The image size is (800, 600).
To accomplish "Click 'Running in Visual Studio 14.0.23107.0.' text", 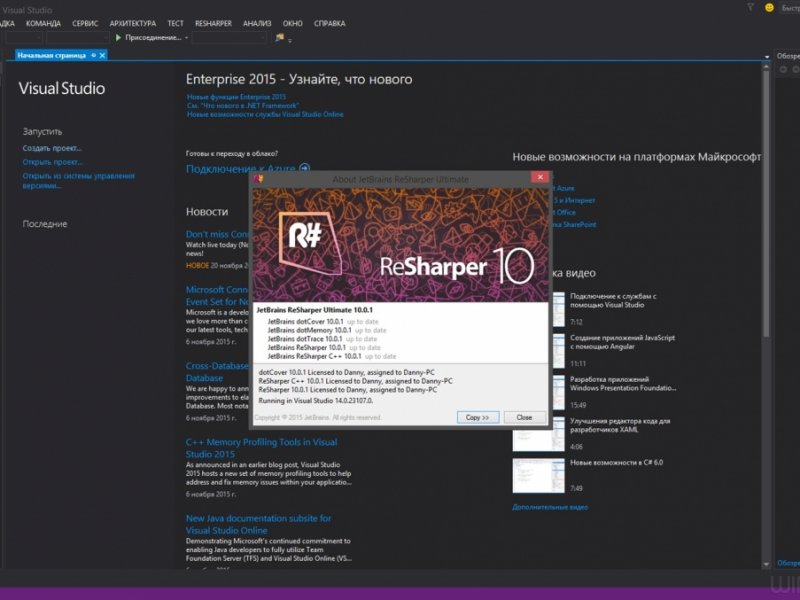I will 316,401.
